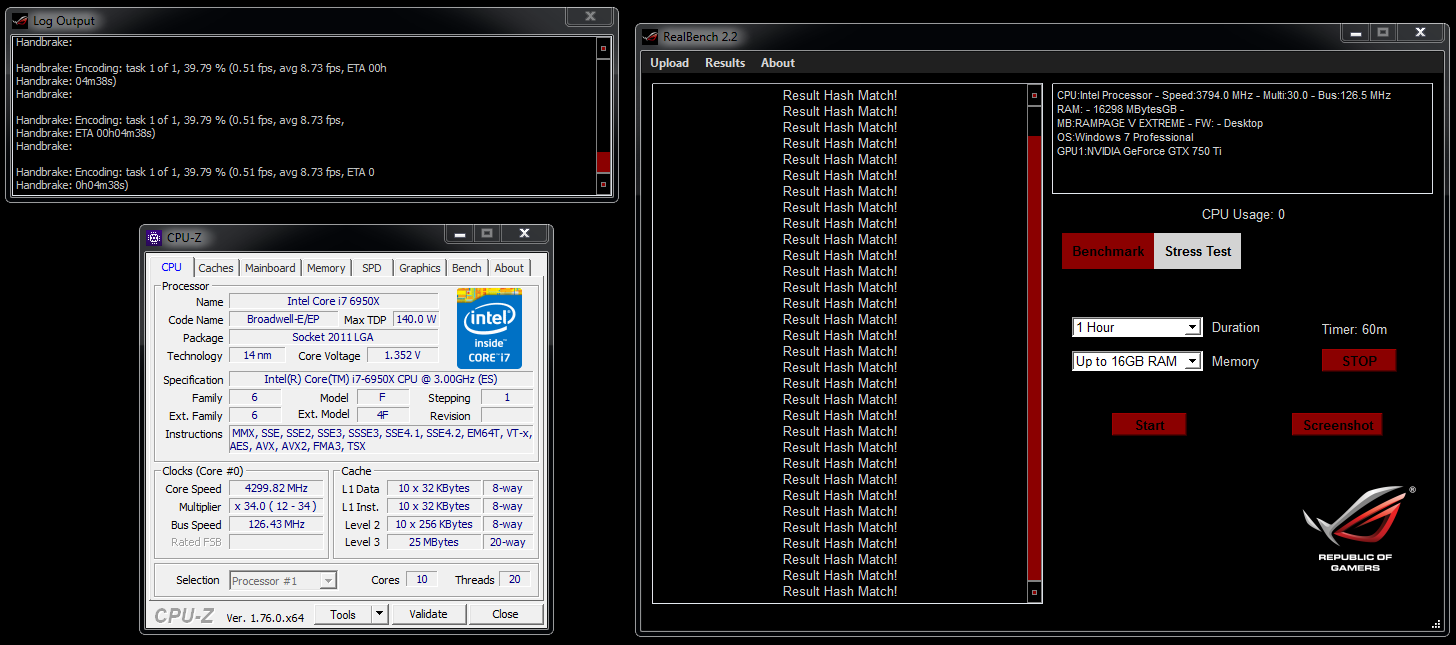Viewport: 1456px width, 645px height.
Task: Select the Stress Test tab
Action: tap(1197, 251)
